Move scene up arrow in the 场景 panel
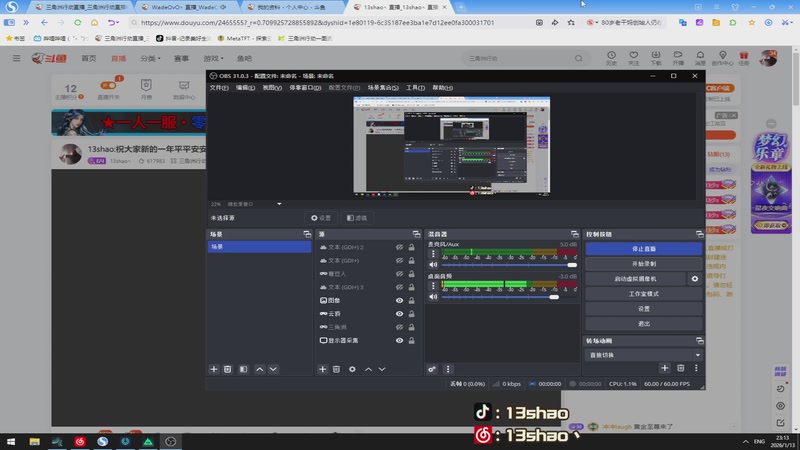The height and width of the screenshot is (450, 800). (x=260, y=369)
